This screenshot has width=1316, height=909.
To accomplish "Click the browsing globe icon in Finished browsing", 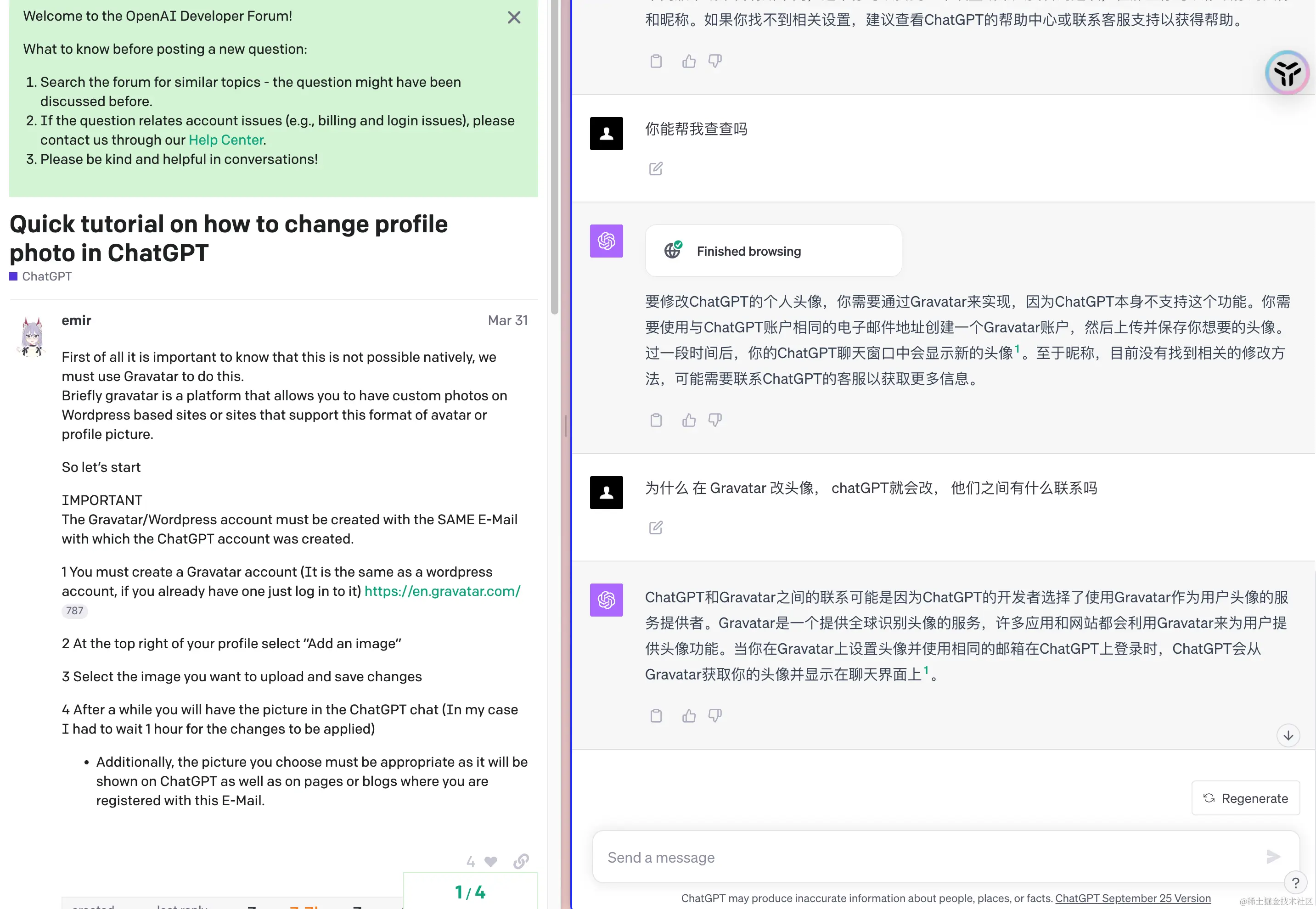I will pos(673,250).
